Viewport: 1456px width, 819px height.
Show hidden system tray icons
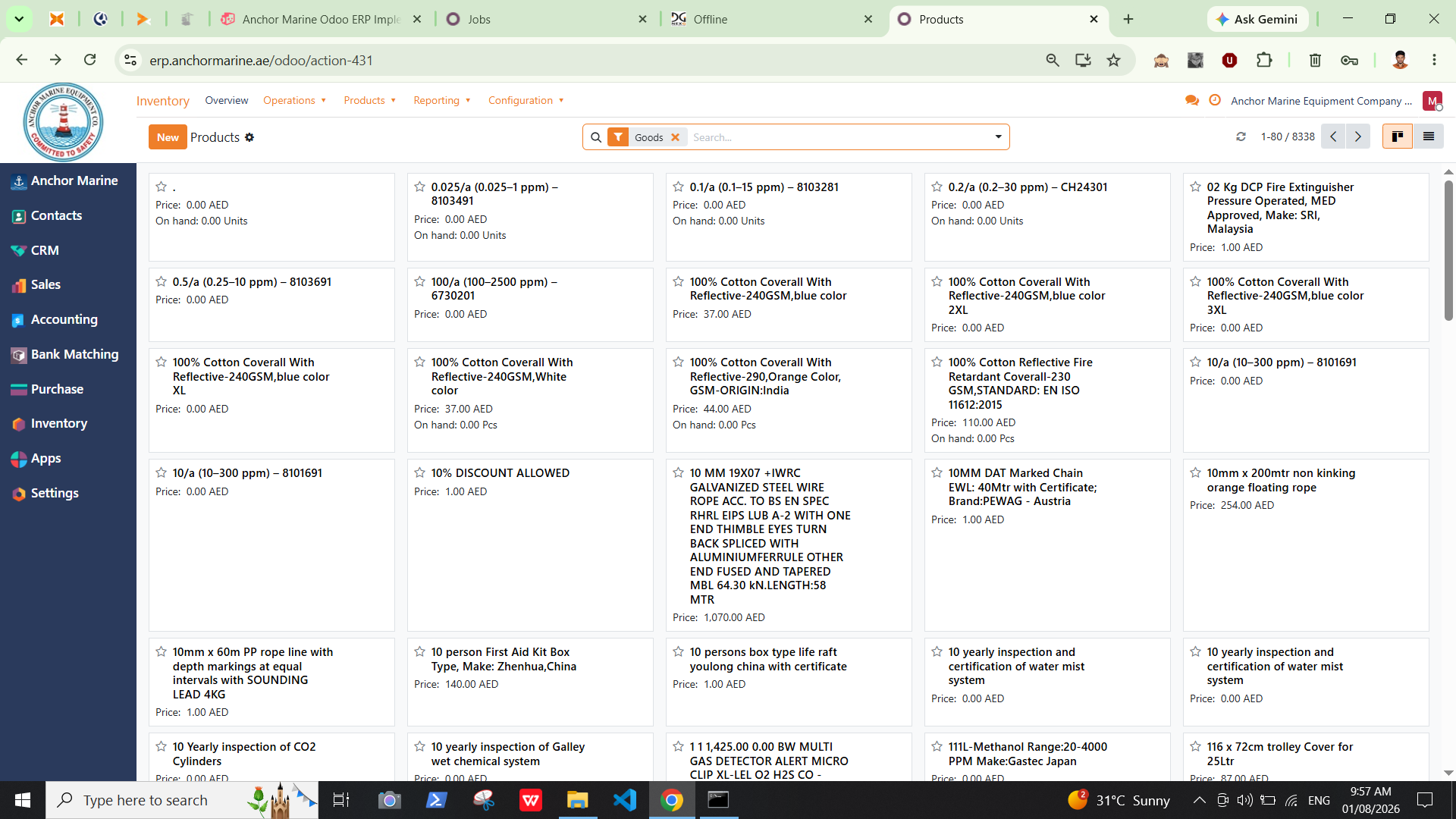[x=1199, y=800]
